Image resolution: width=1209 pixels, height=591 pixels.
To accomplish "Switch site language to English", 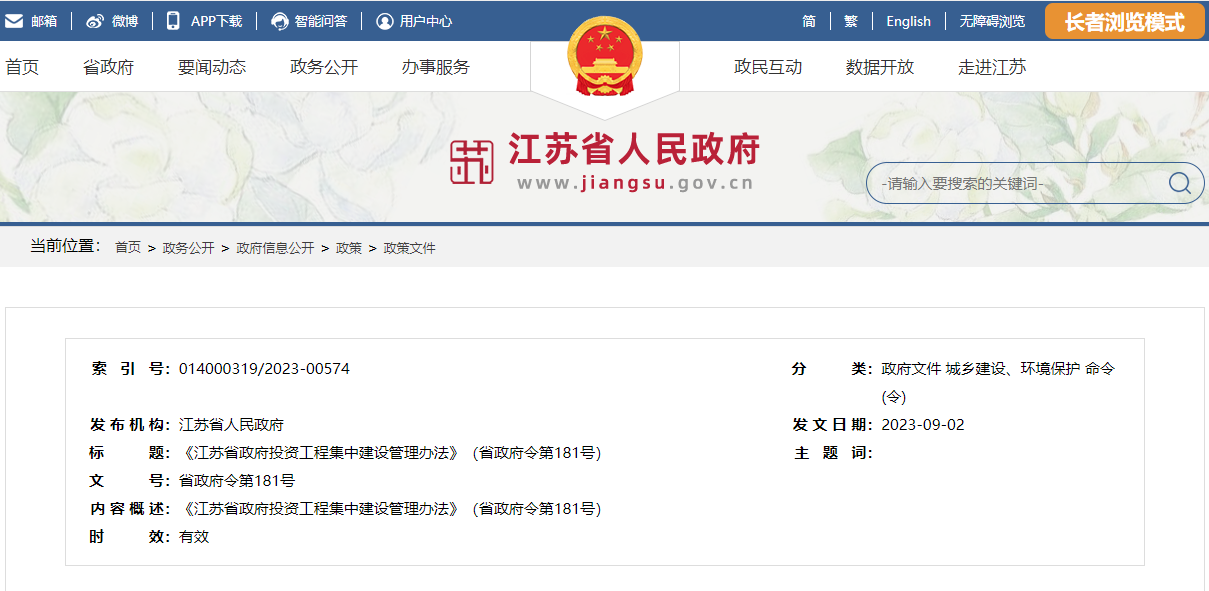I will tap(908, 21).
